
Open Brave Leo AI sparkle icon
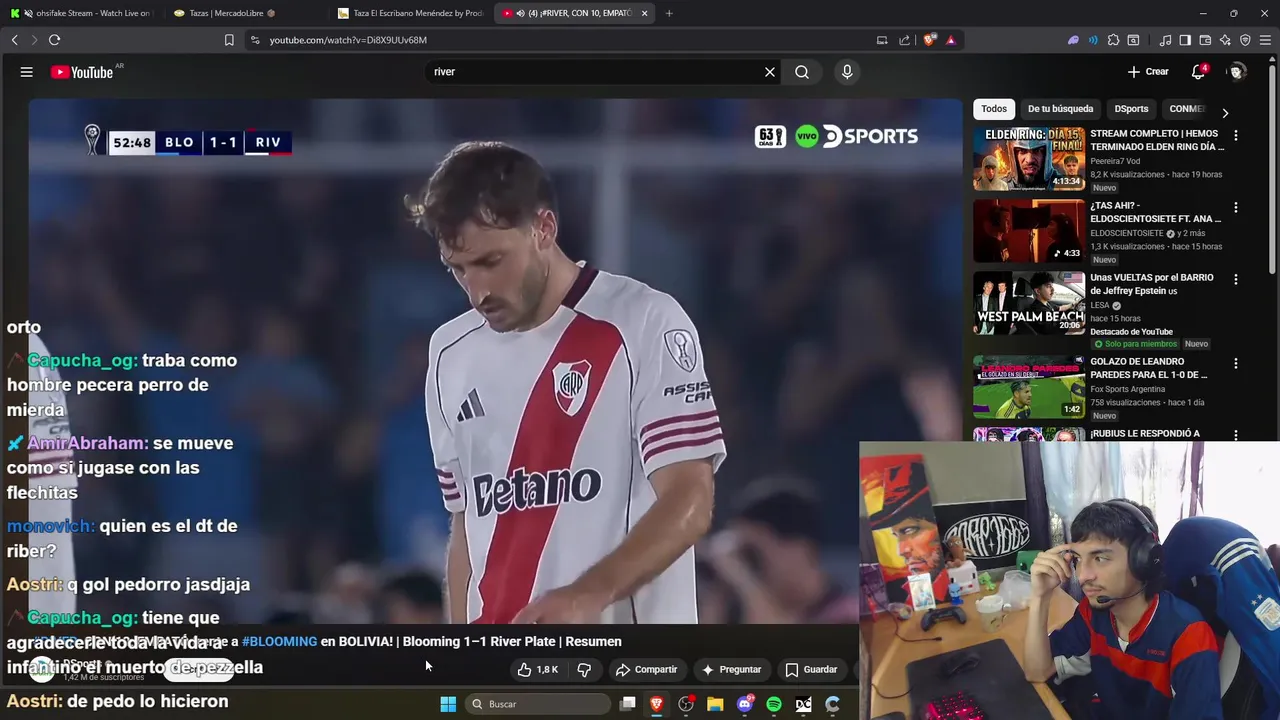1225,40
